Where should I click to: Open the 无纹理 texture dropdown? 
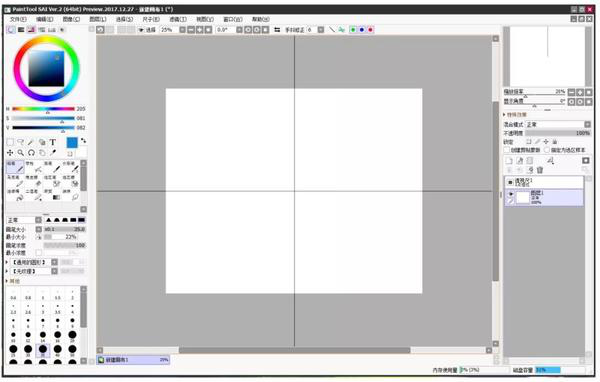(x=54, y=271)
